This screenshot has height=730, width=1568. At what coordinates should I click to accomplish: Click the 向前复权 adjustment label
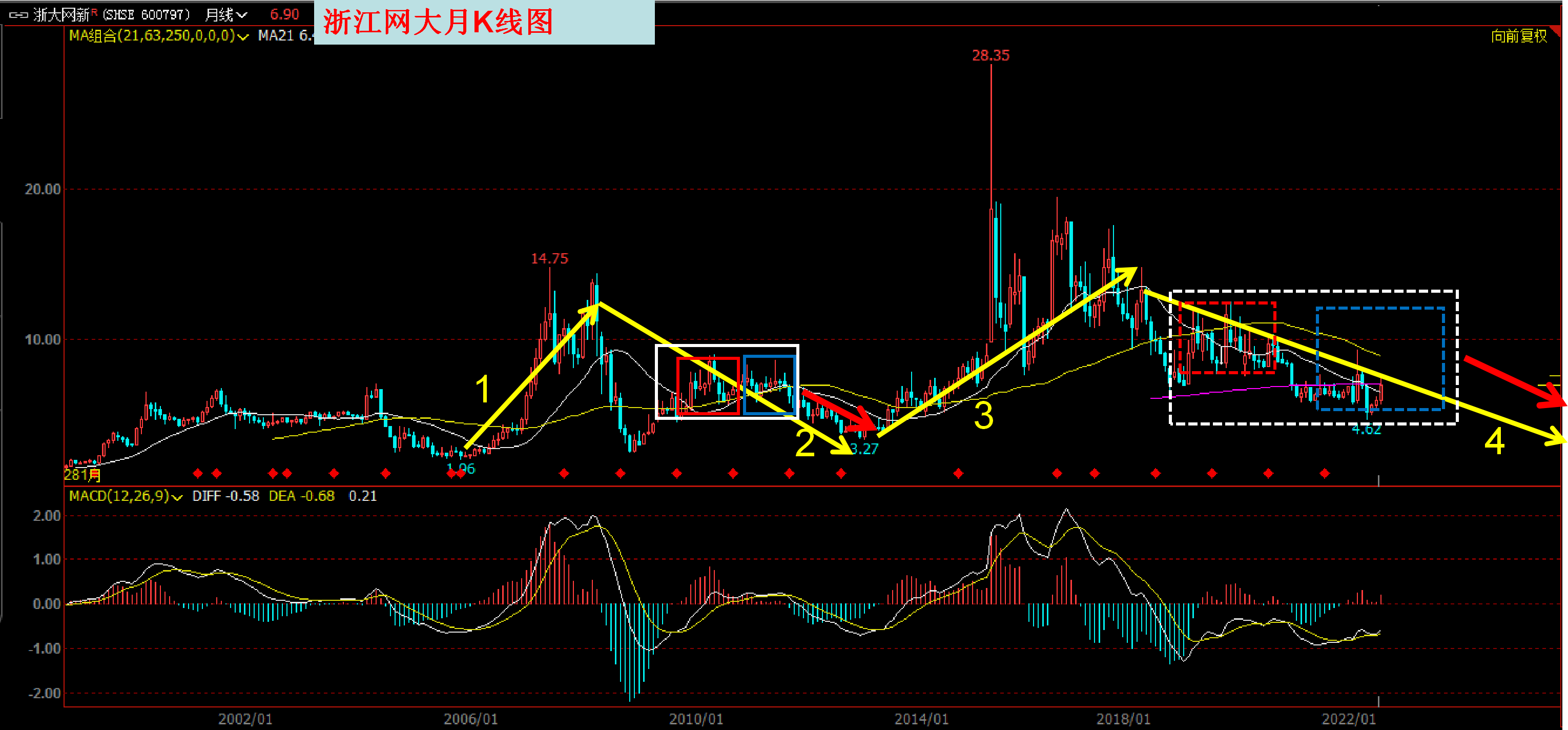point(1519,36)
